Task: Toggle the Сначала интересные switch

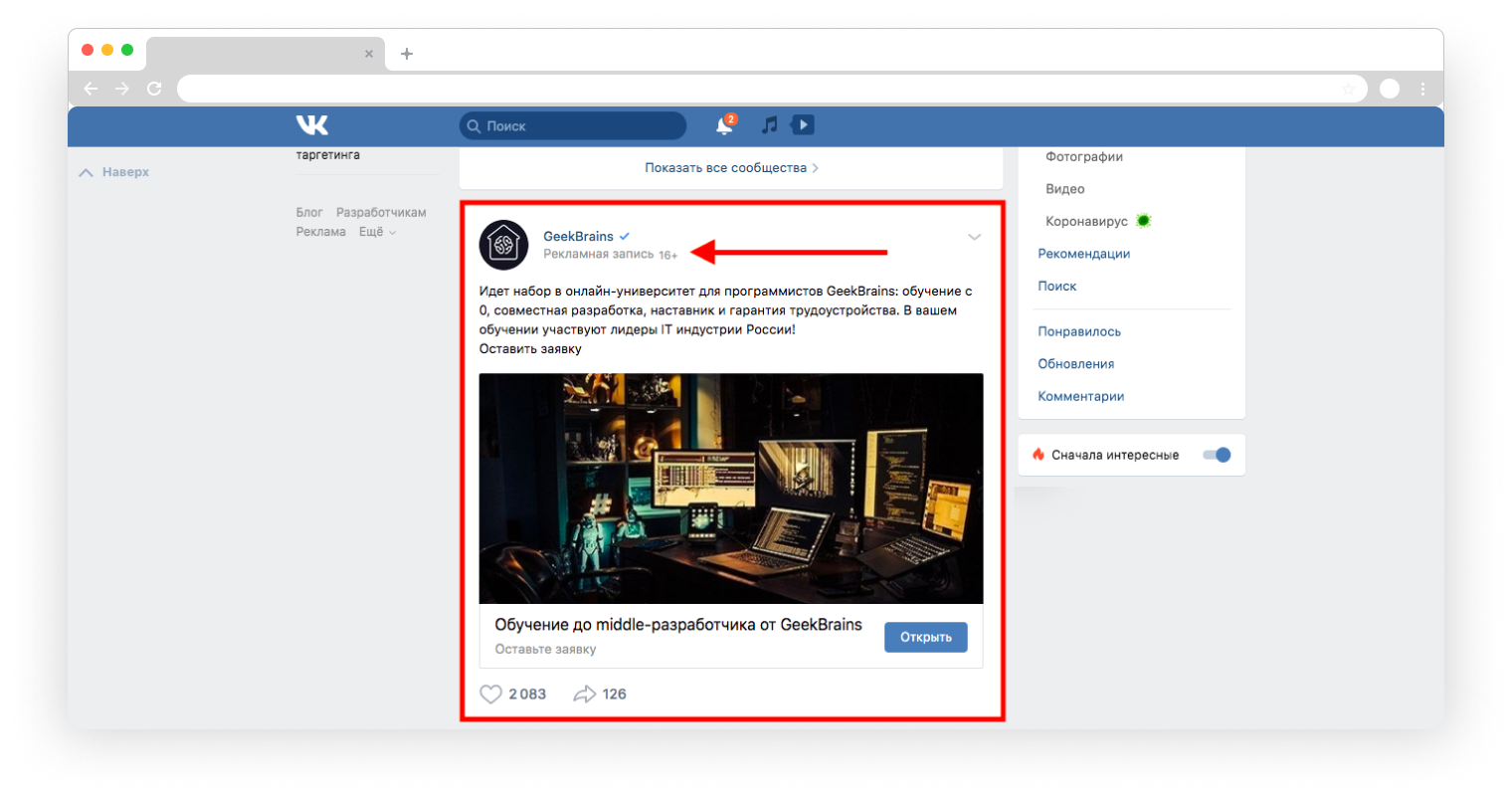Action: (1217, 455)
